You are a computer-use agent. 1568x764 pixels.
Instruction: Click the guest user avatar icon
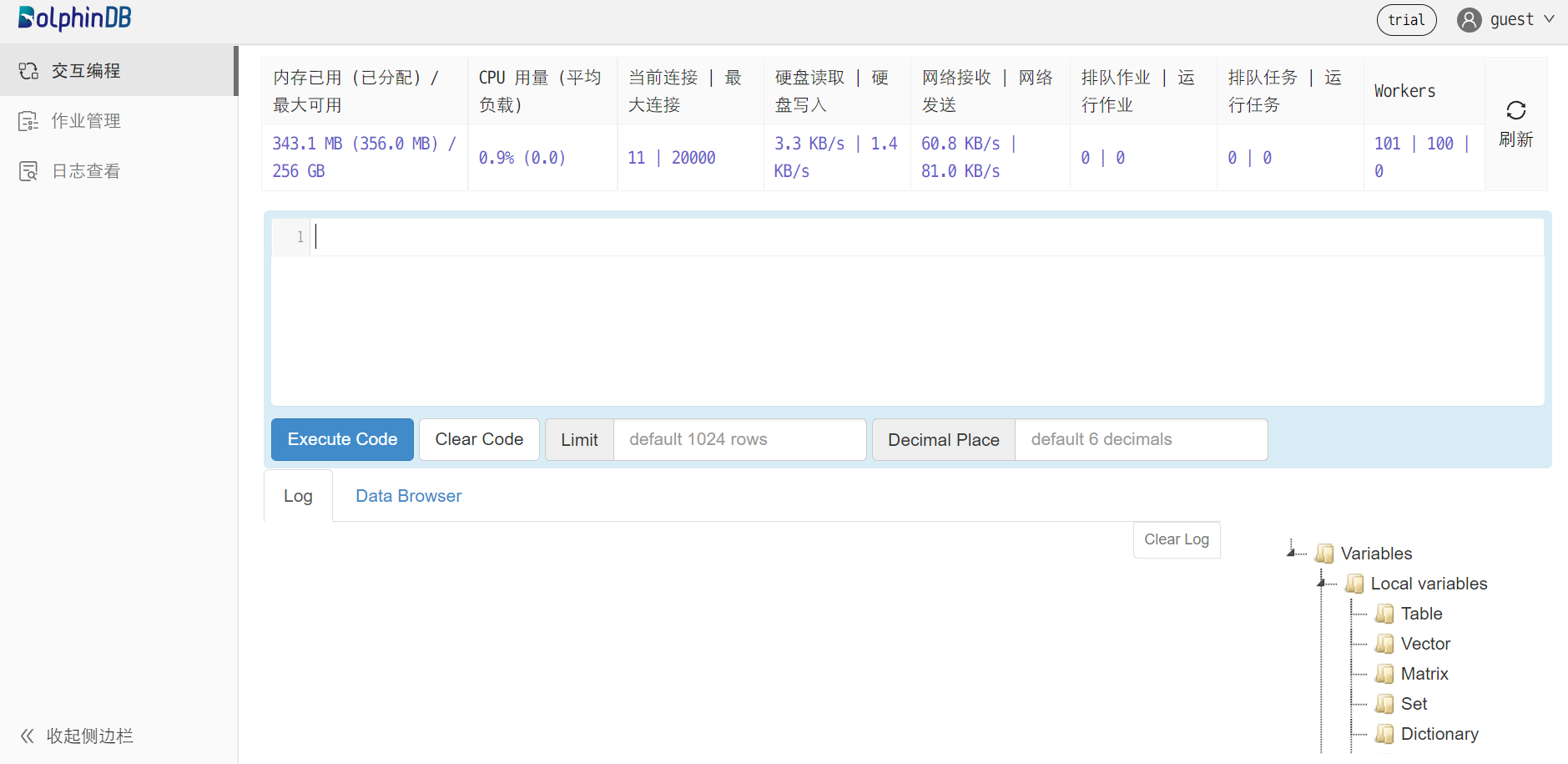pyautogui.click(x=1469, y=20)
